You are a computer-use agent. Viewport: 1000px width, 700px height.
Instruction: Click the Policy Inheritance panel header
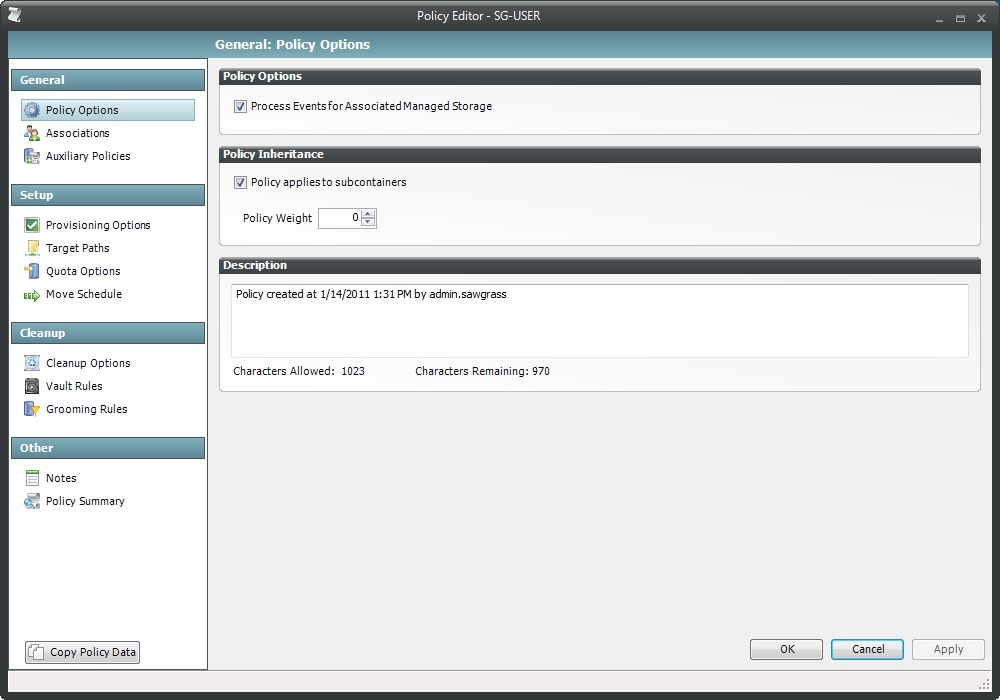point(599,154)
